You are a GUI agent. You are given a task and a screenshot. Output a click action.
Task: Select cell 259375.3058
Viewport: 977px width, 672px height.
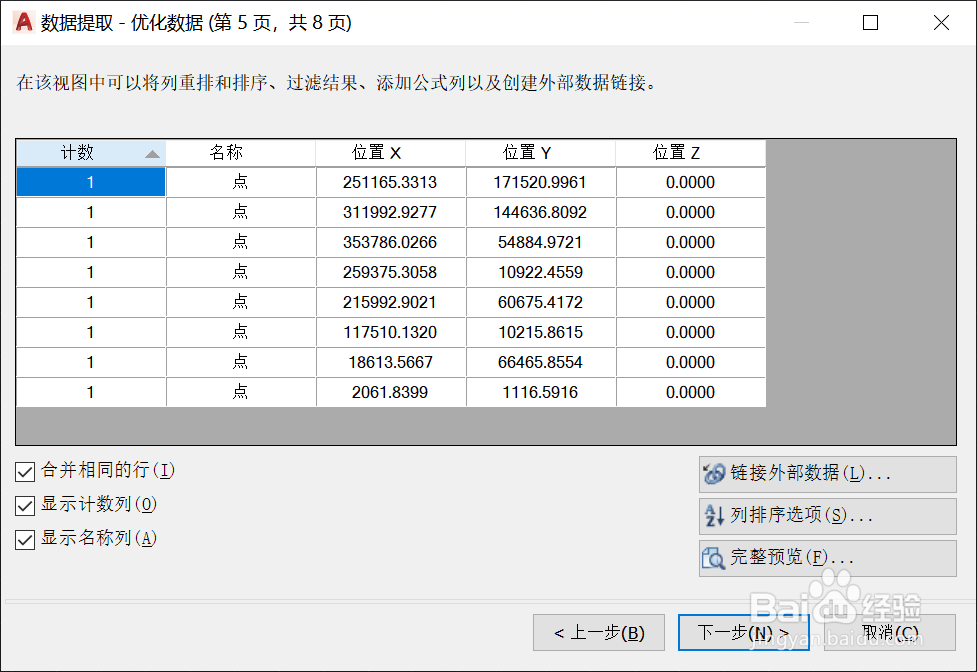click(391, 272)
